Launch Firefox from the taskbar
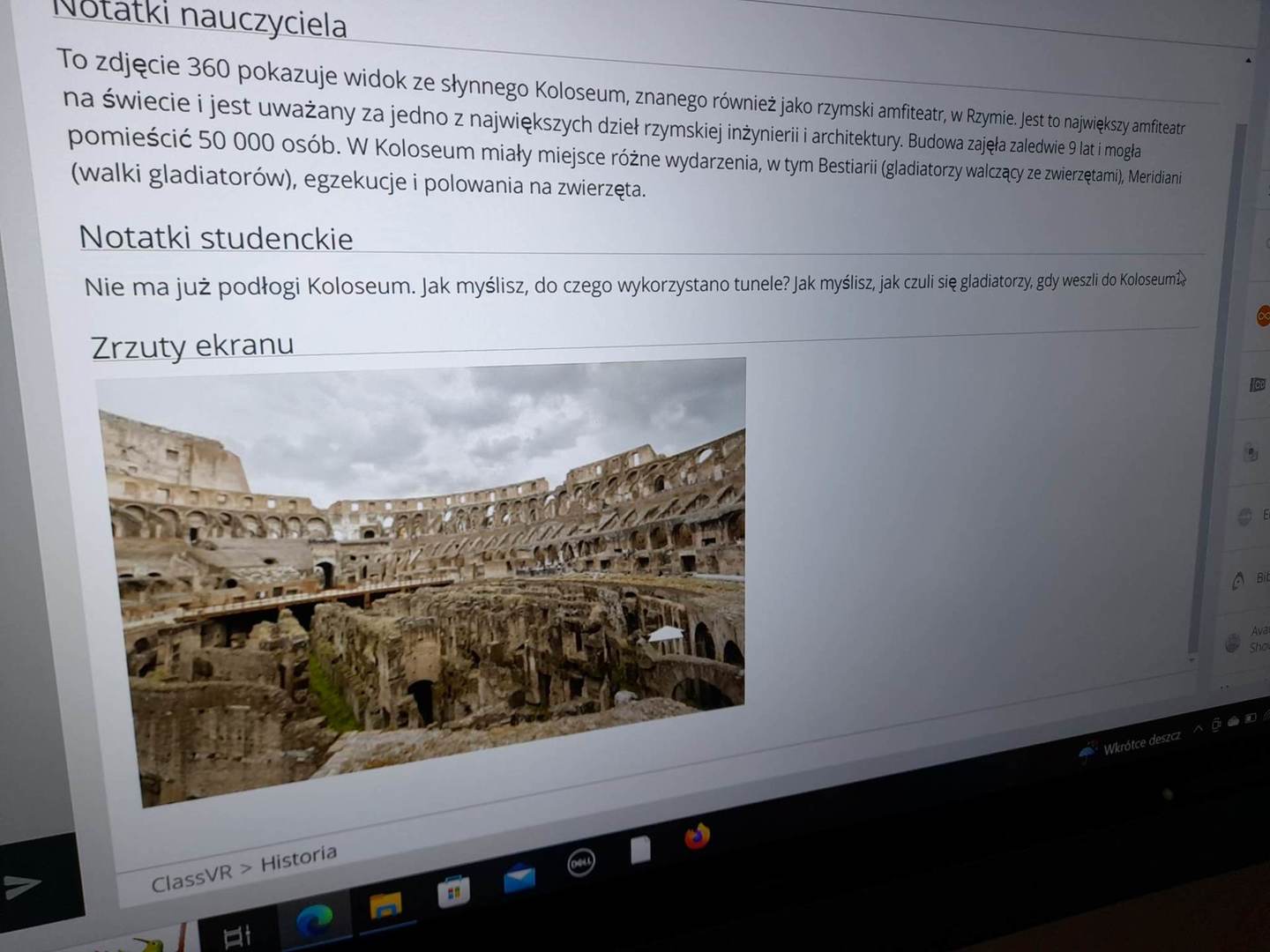 coord(697,835)
